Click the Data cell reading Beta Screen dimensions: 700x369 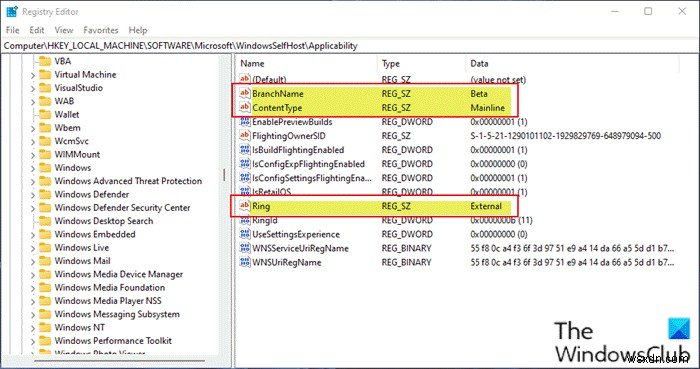click(x=479, y=93)
